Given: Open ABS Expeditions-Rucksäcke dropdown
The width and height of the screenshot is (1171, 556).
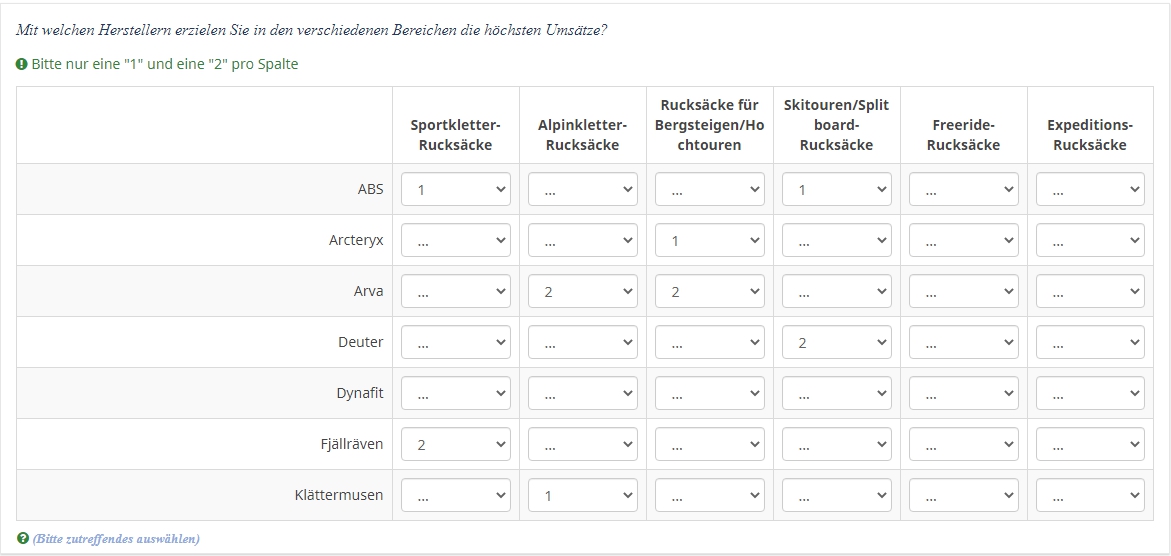Looking at the screenshot, I should tap(1090, 189).
